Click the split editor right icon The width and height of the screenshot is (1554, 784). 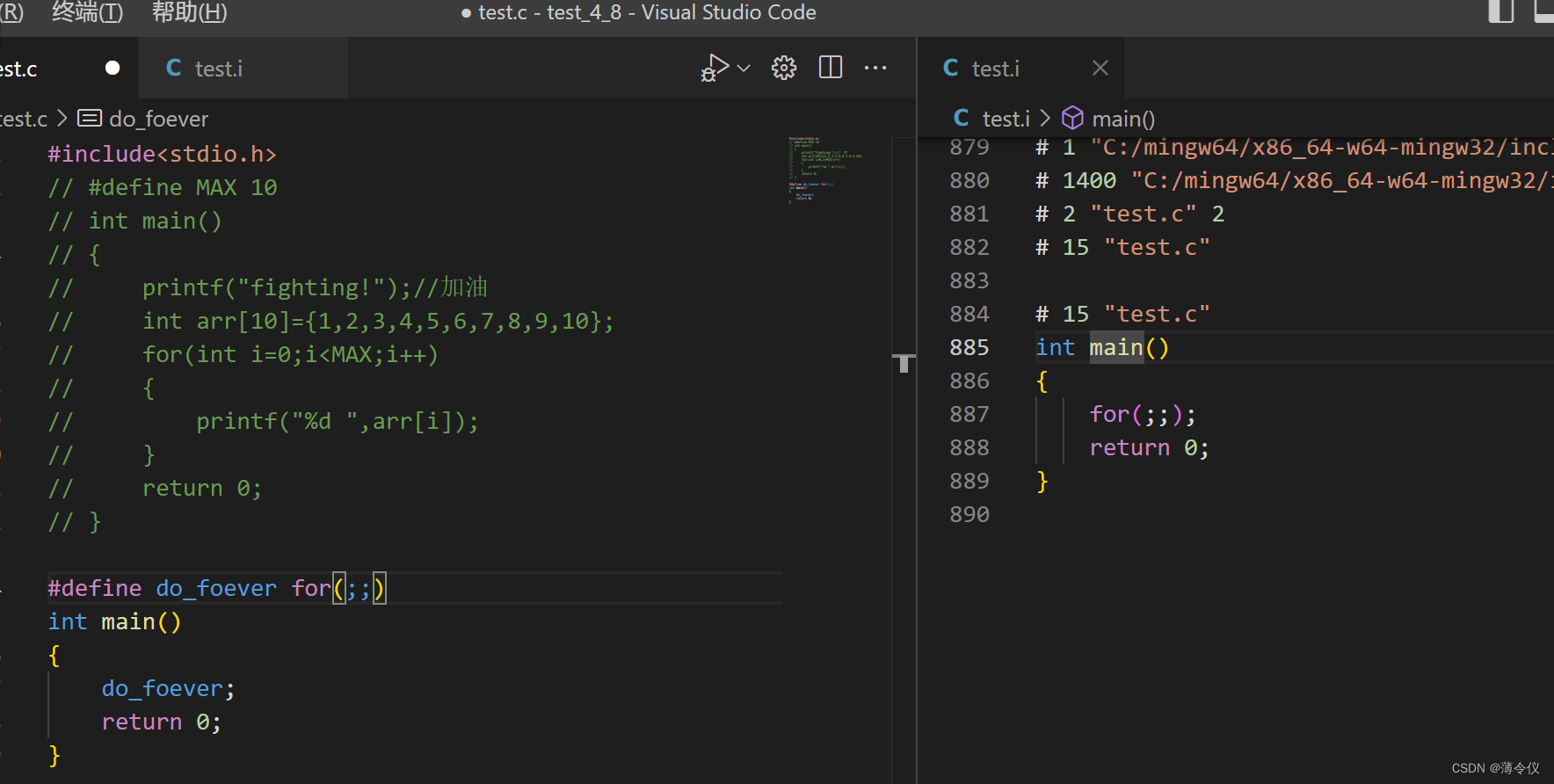pos(831,68)
